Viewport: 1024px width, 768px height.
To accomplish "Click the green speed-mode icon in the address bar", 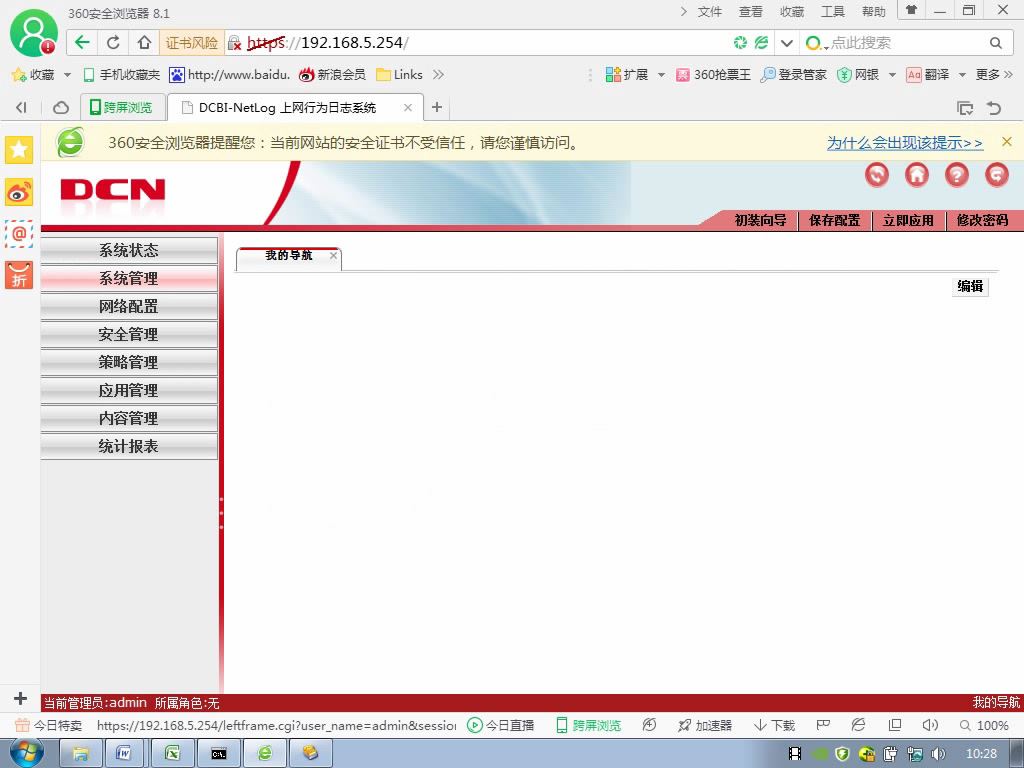I will pos(740,43).
